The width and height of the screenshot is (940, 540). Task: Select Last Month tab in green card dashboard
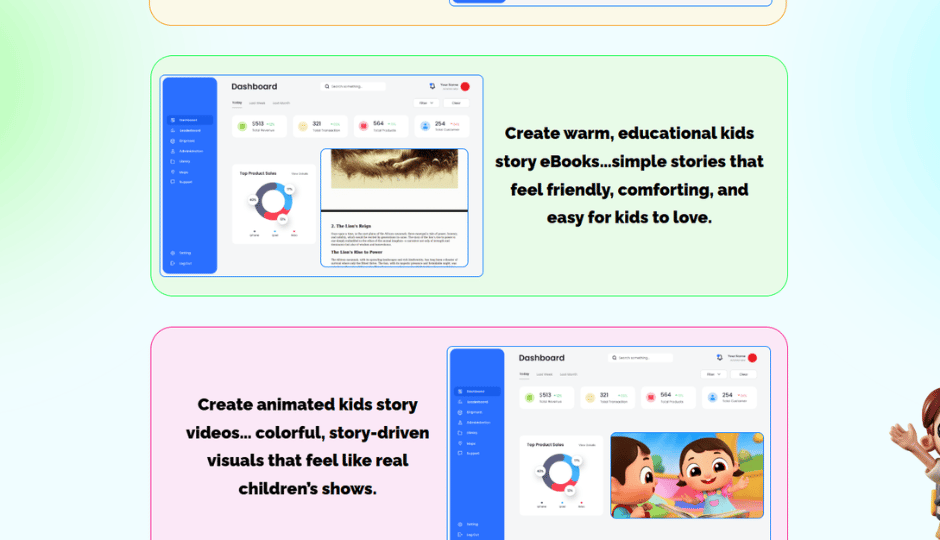pos(281,103)
